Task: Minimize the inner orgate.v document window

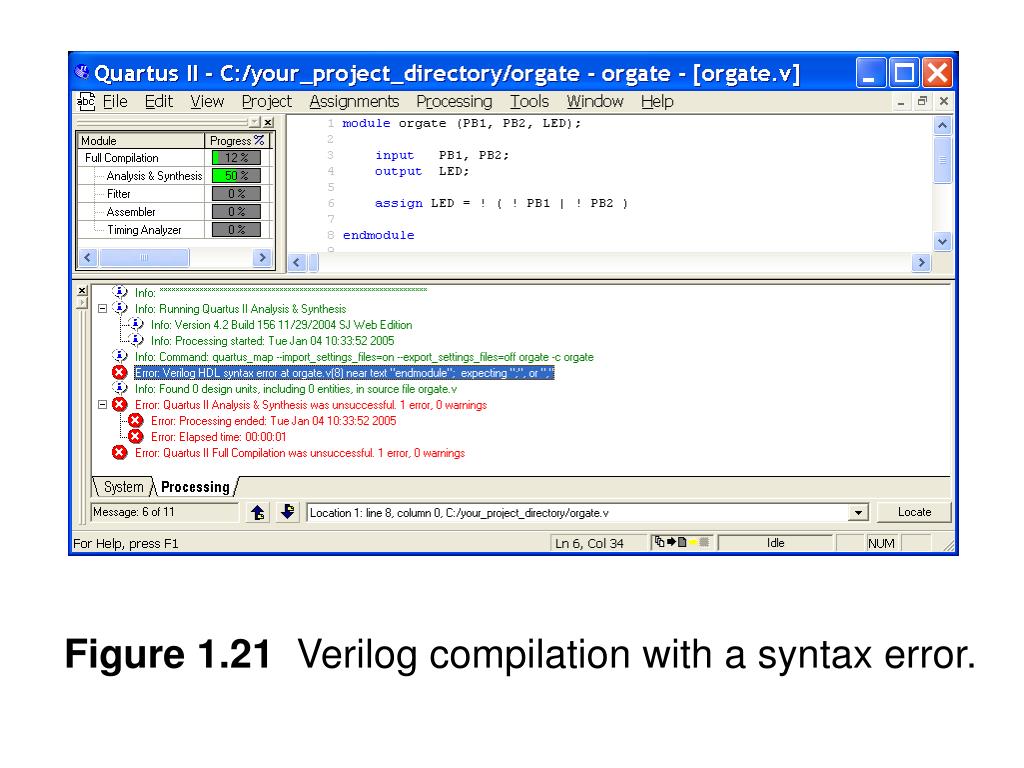Action: click(x=901, y=101)
